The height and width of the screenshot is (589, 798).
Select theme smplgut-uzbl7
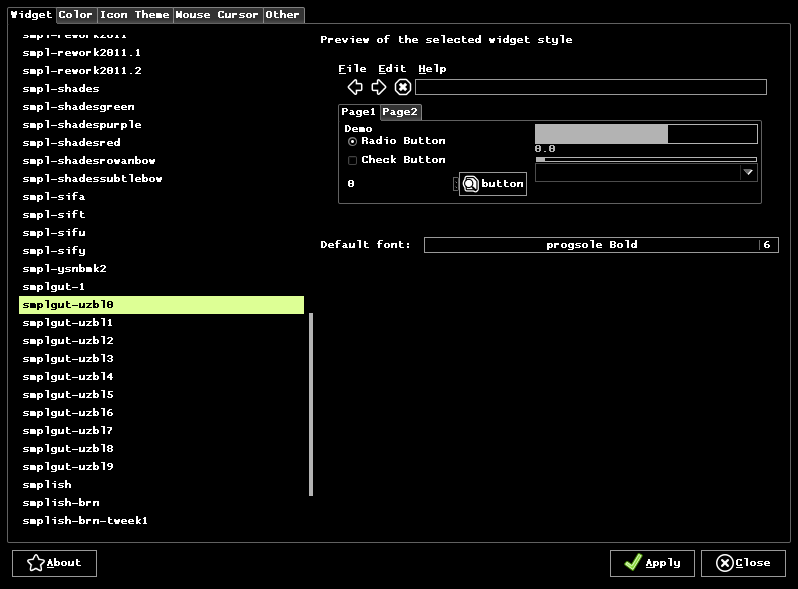pyautogui.click(x=161, y=431)
